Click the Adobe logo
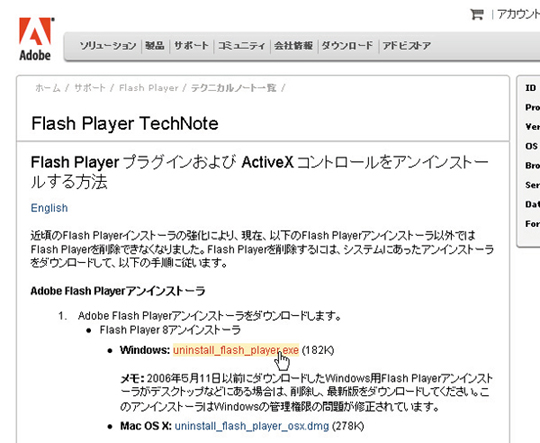The height and width of the screenshot is (443, 540). (x=36, y=39)
